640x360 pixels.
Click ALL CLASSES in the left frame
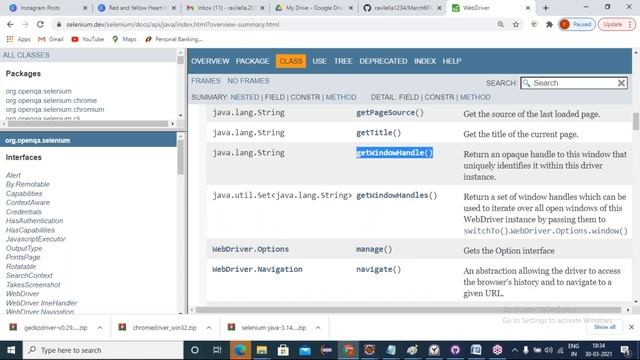[x=26, y=55]
